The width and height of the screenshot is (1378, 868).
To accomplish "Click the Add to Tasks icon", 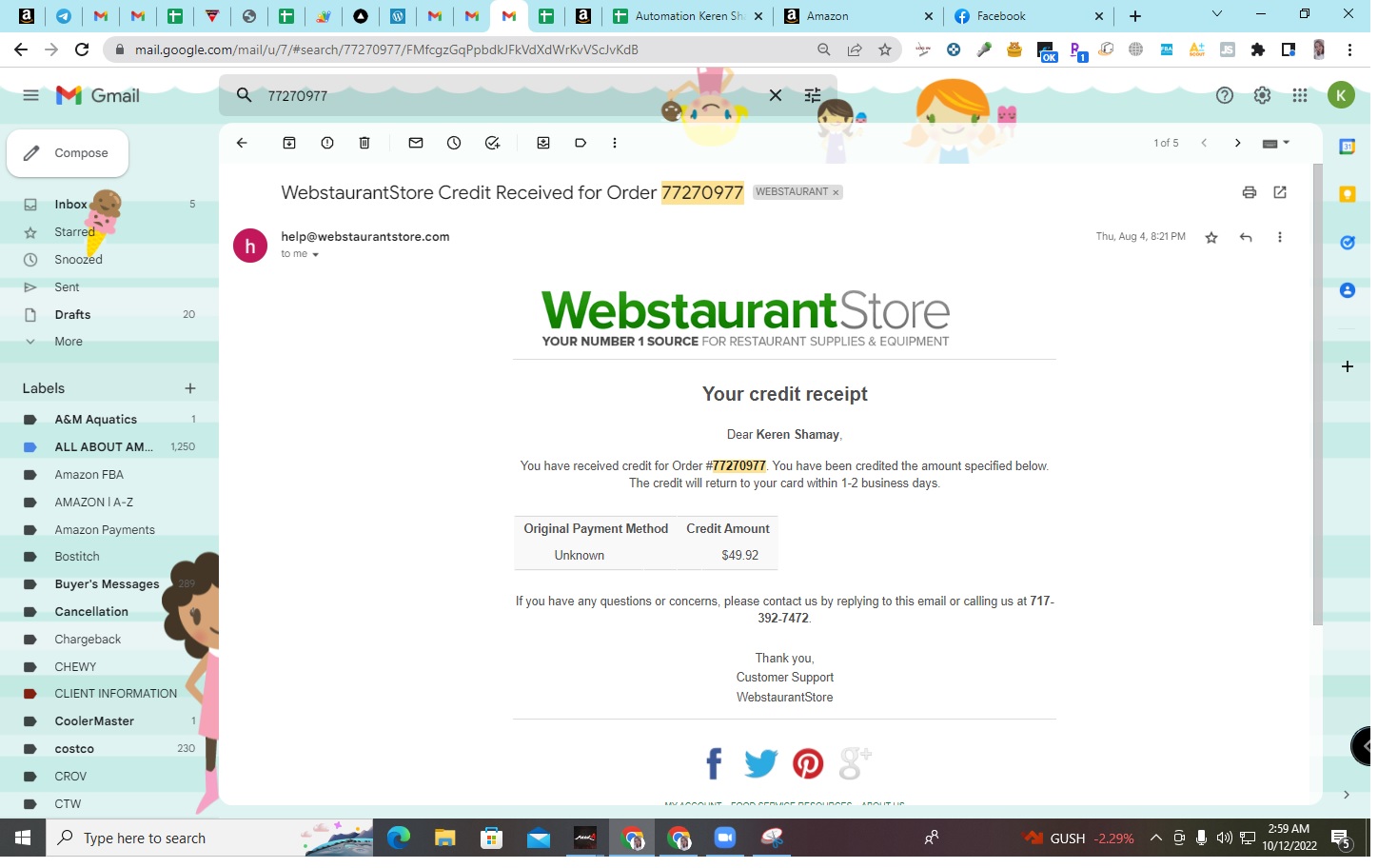I will click(x=494, y=144).
